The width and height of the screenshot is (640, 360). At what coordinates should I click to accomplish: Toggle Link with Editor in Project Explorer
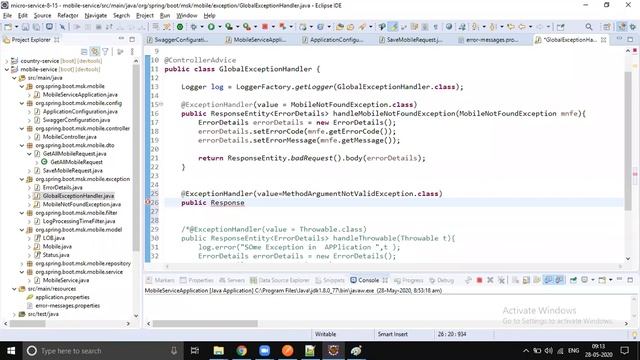tap(95, 52)
